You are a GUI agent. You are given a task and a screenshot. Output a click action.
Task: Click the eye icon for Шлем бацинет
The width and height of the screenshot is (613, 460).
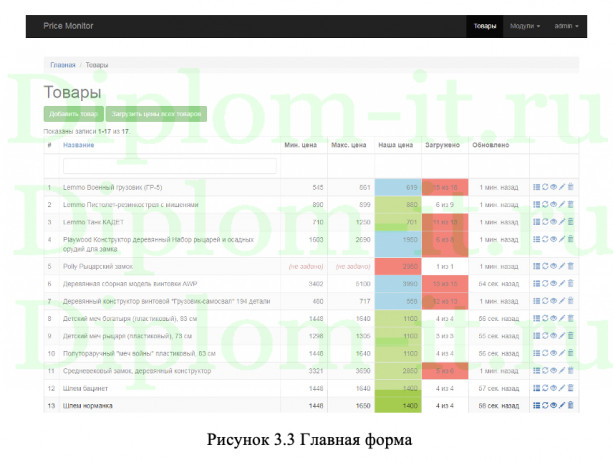click(x=553, y=387)
